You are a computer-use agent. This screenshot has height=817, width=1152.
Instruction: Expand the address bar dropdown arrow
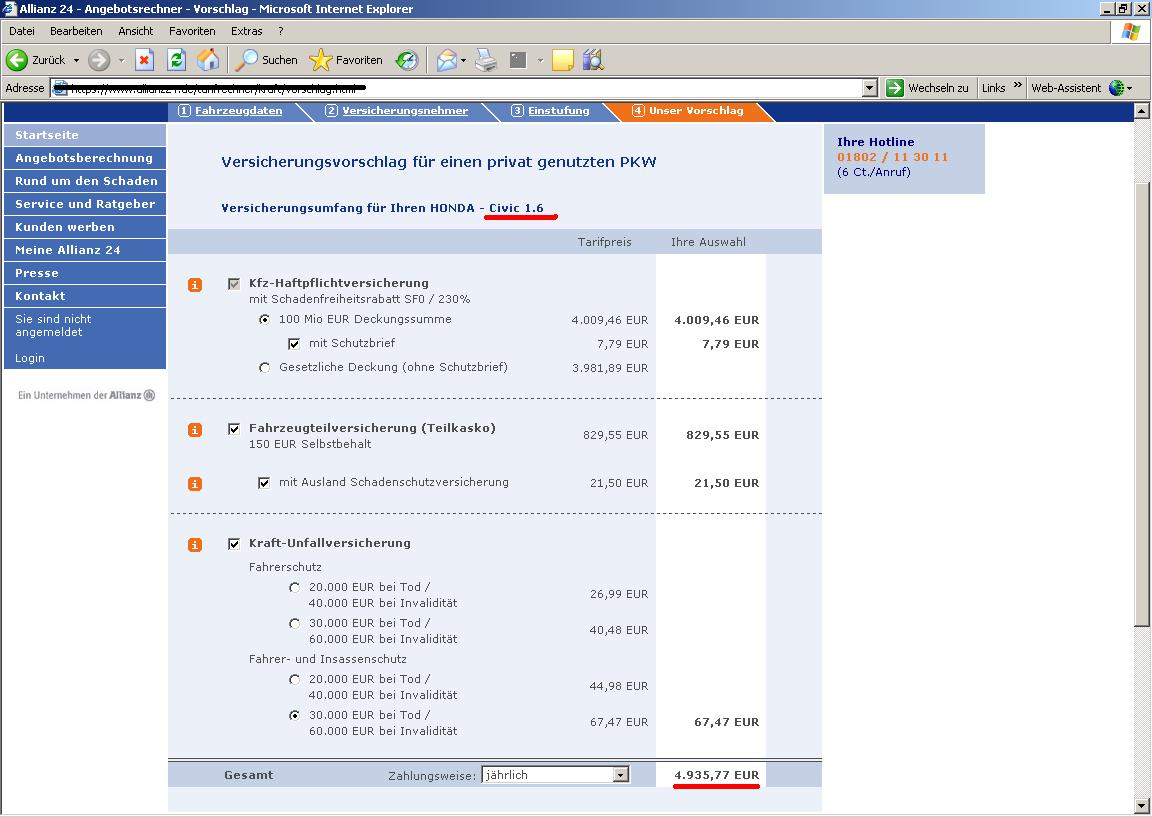pos(869,88)
